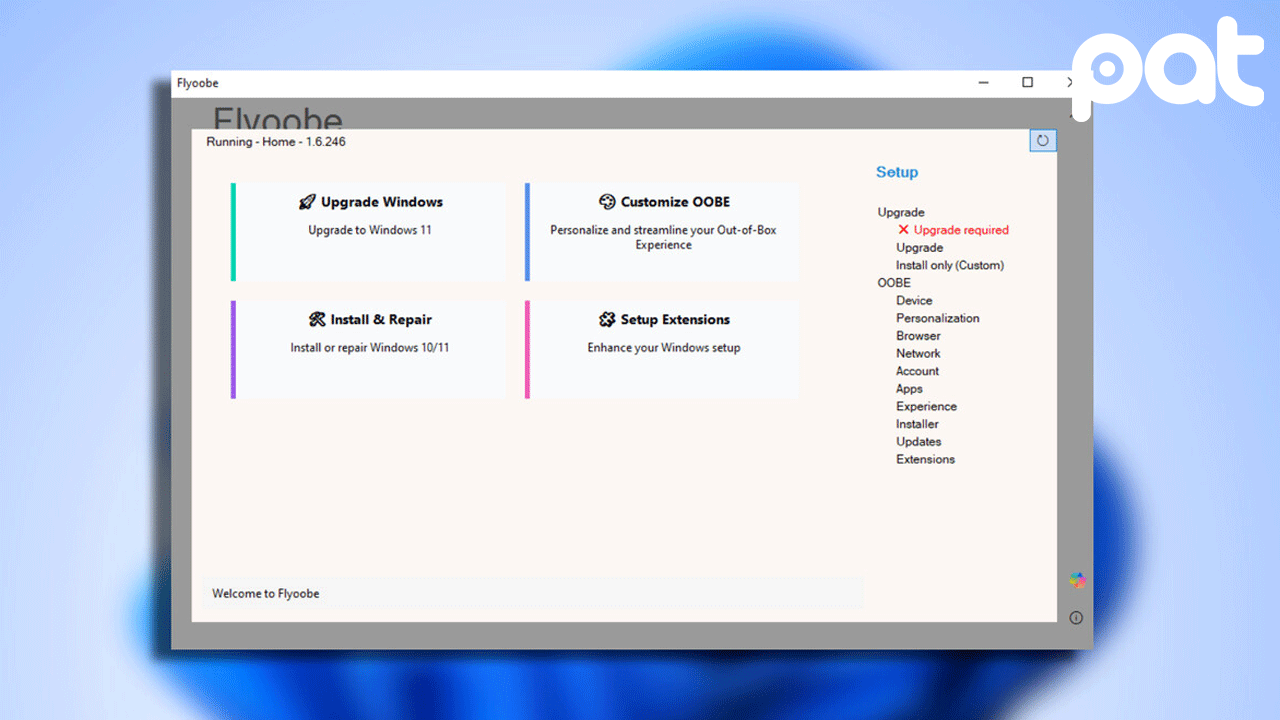
Task: Open the info circle icon
Action: coord(1076,618)
